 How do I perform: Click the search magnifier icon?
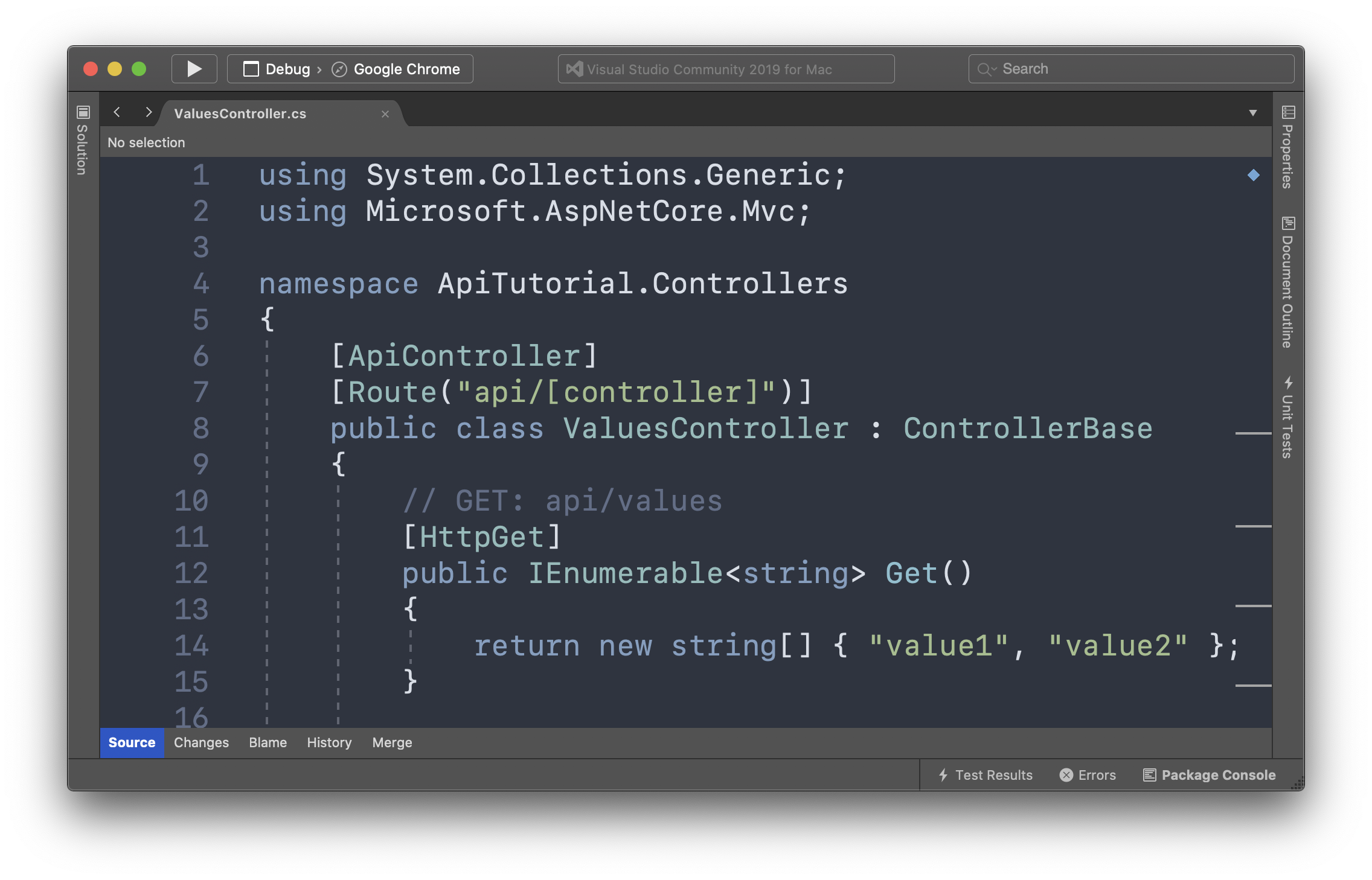(986, 69)
